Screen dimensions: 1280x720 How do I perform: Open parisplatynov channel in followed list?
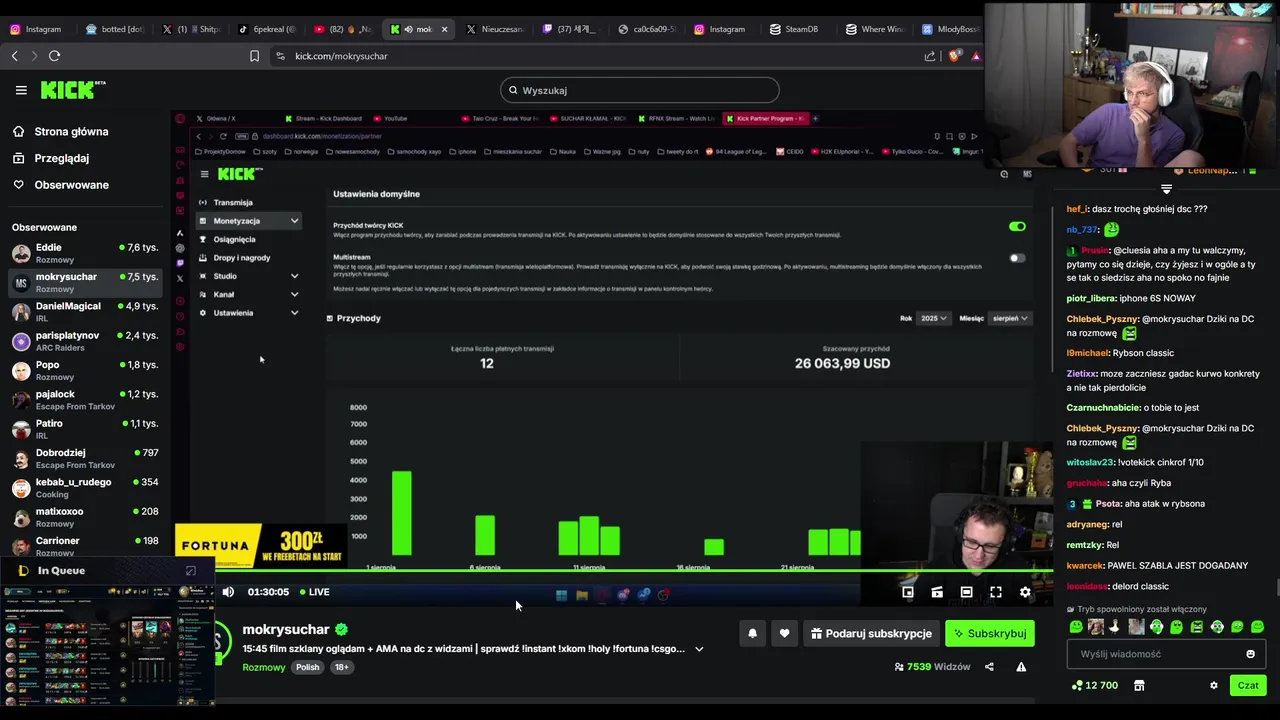pos(85,341)
